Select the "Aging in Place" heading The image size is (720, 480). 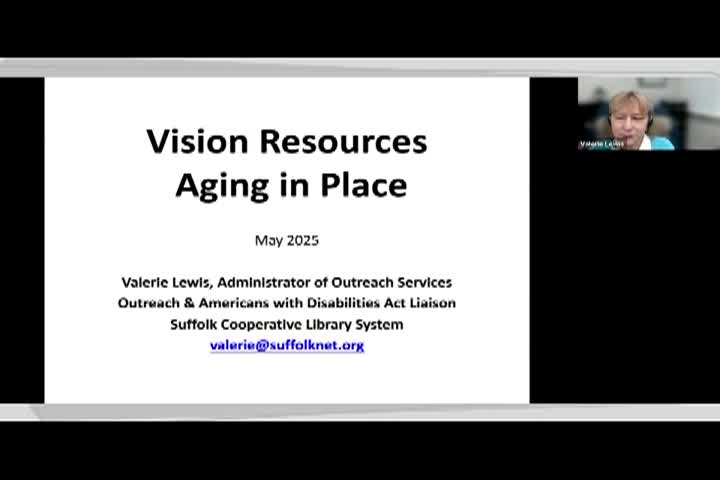pos(291,186)
